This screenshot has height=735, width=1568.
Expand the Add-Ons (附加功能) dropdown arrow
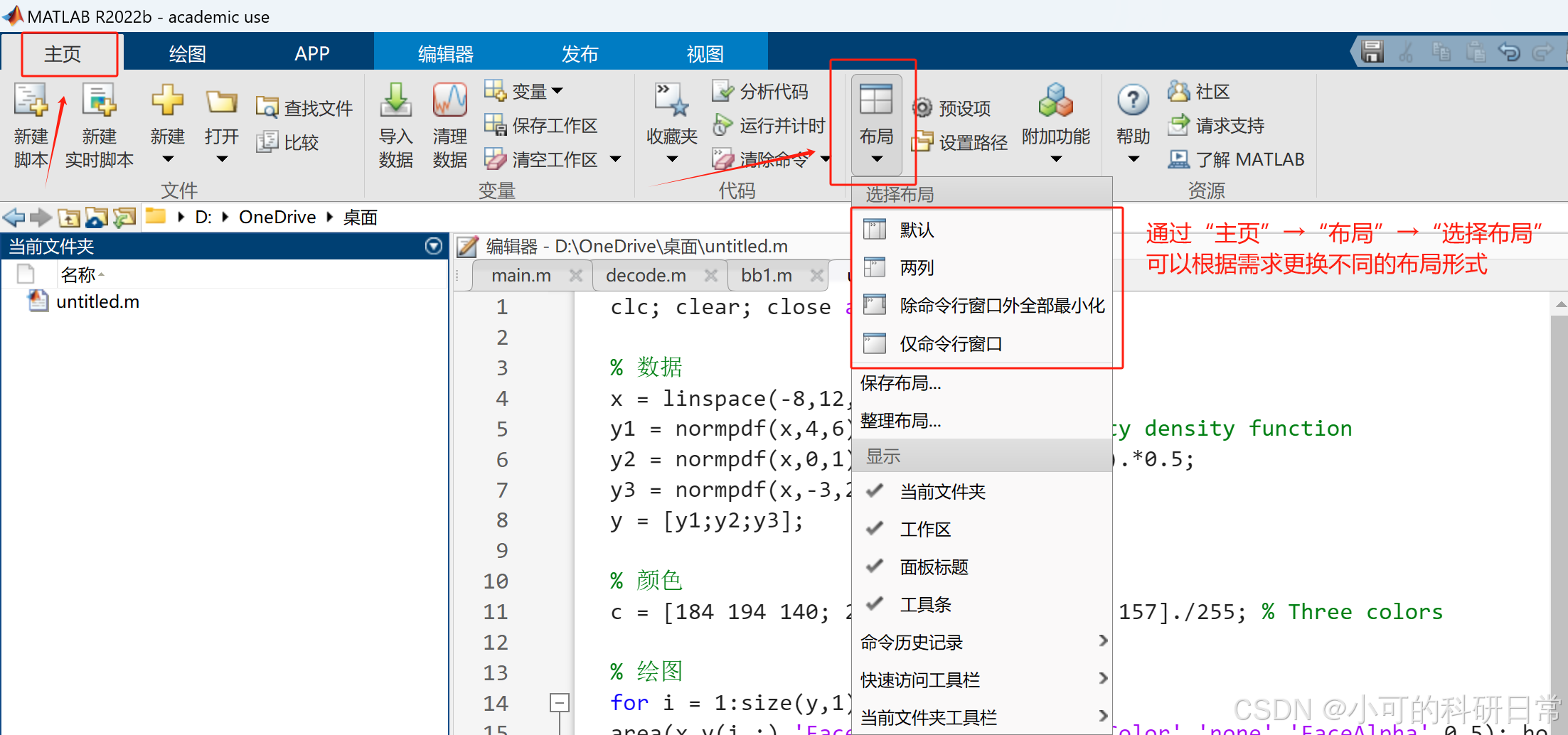click(1055, 159)
